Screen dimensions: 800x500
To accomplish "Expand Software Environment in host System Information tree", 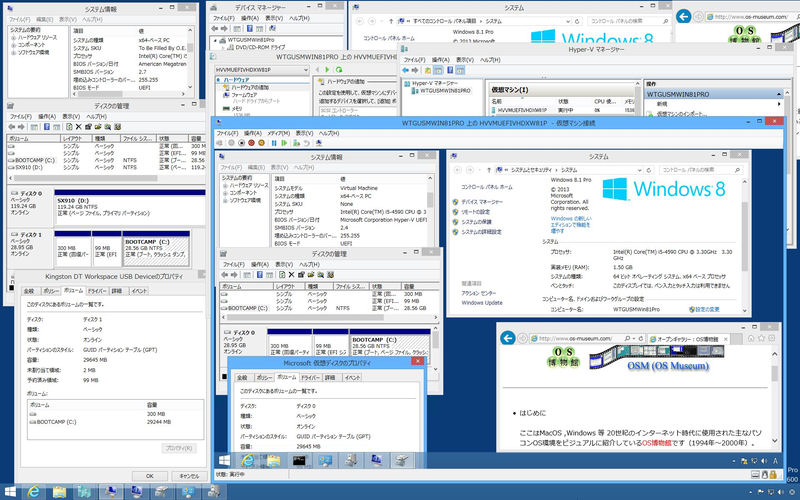I will (13, 52).
